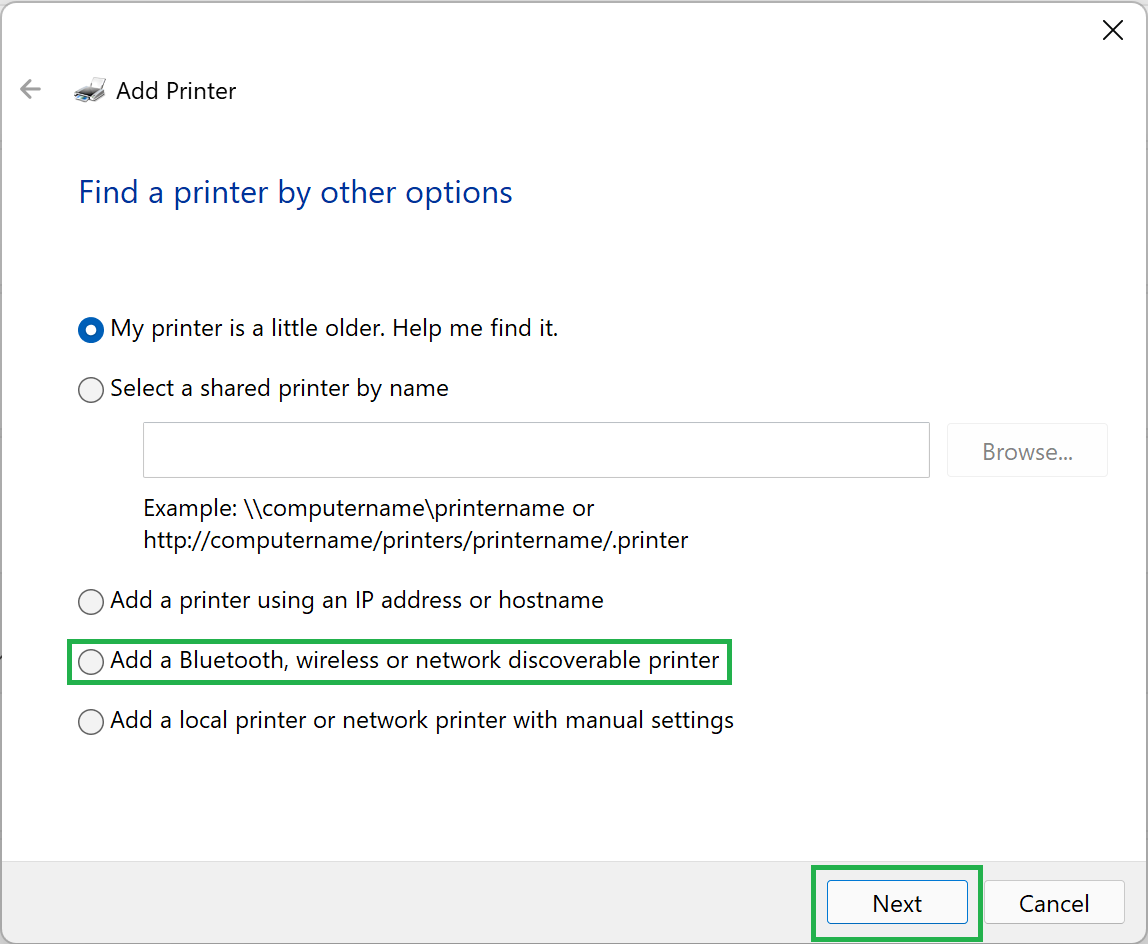Pick "Add a local printer with manual settings"
Screen dimensions: 1148x944
tap(91, 721)
